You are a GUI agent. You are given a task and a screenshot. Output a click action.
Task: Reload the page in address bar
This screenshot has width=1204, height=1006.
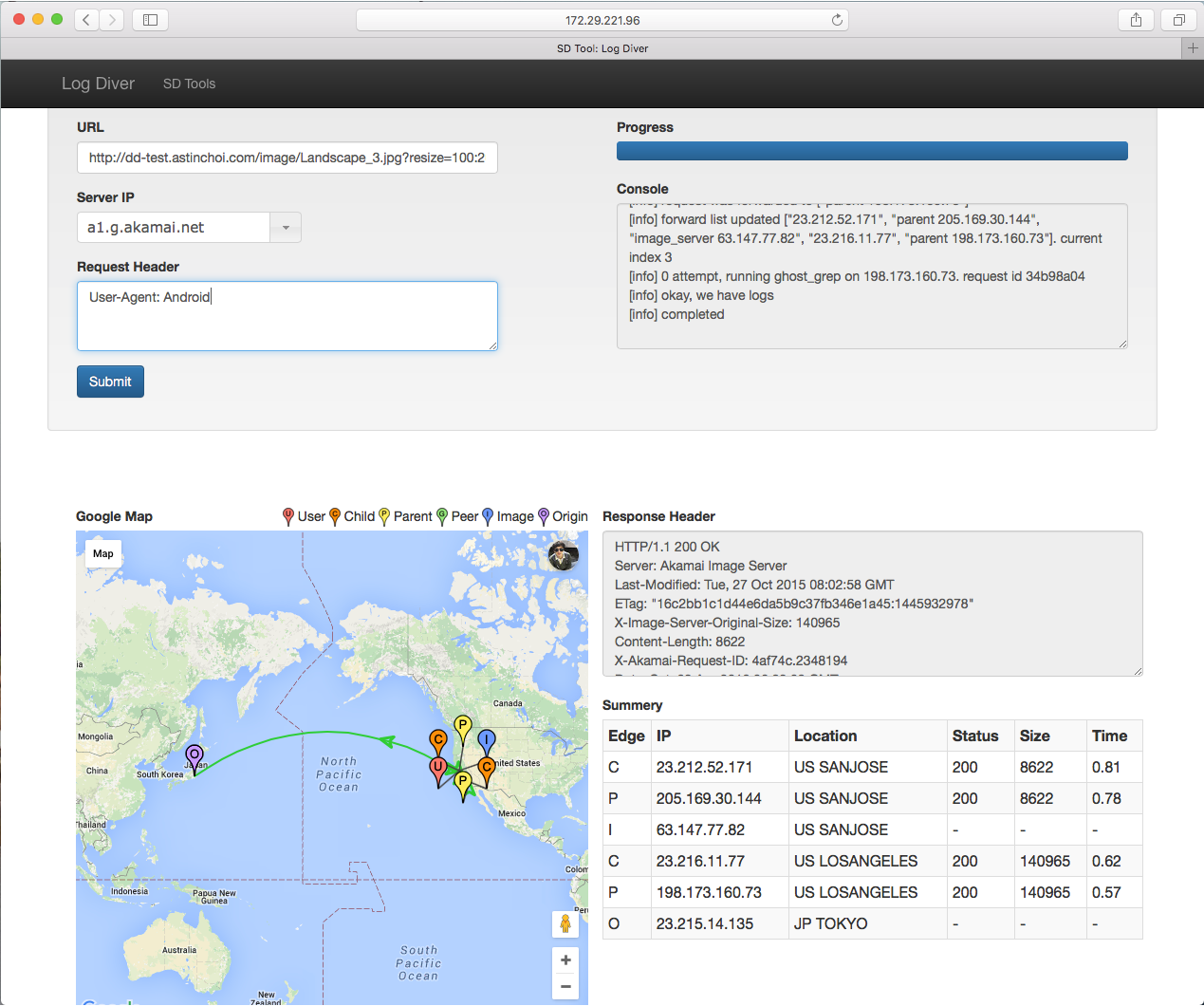837,20
